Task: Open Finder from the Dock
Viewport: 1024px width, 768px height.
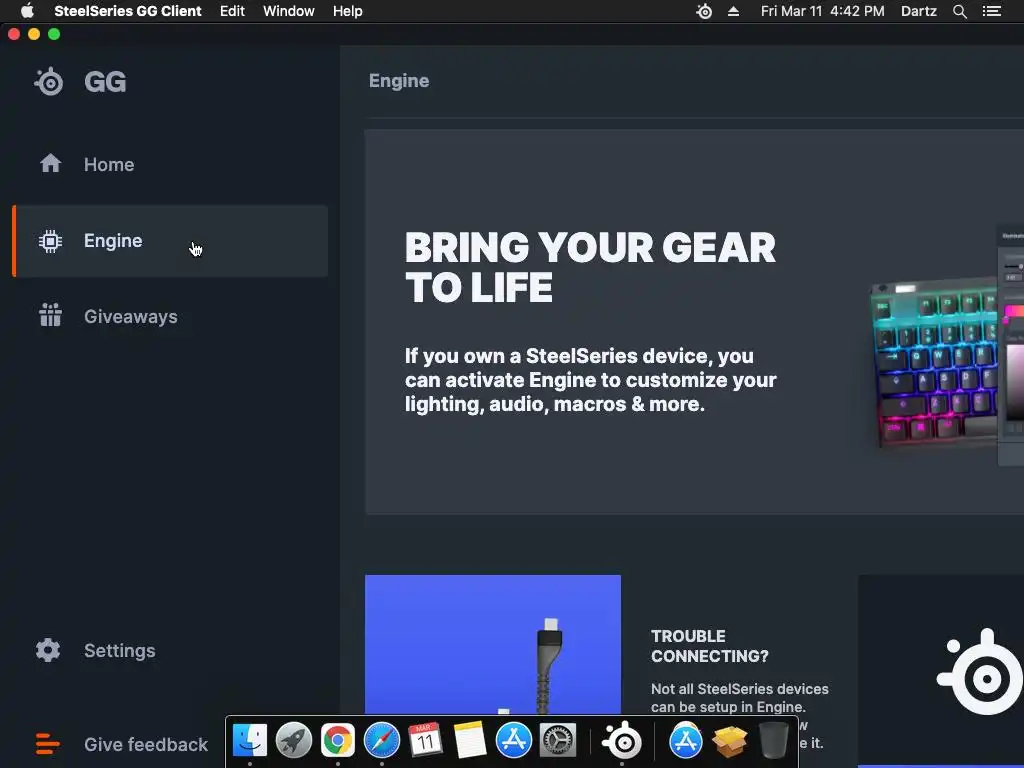Action: pyautogui.click(x=249, y=740)
